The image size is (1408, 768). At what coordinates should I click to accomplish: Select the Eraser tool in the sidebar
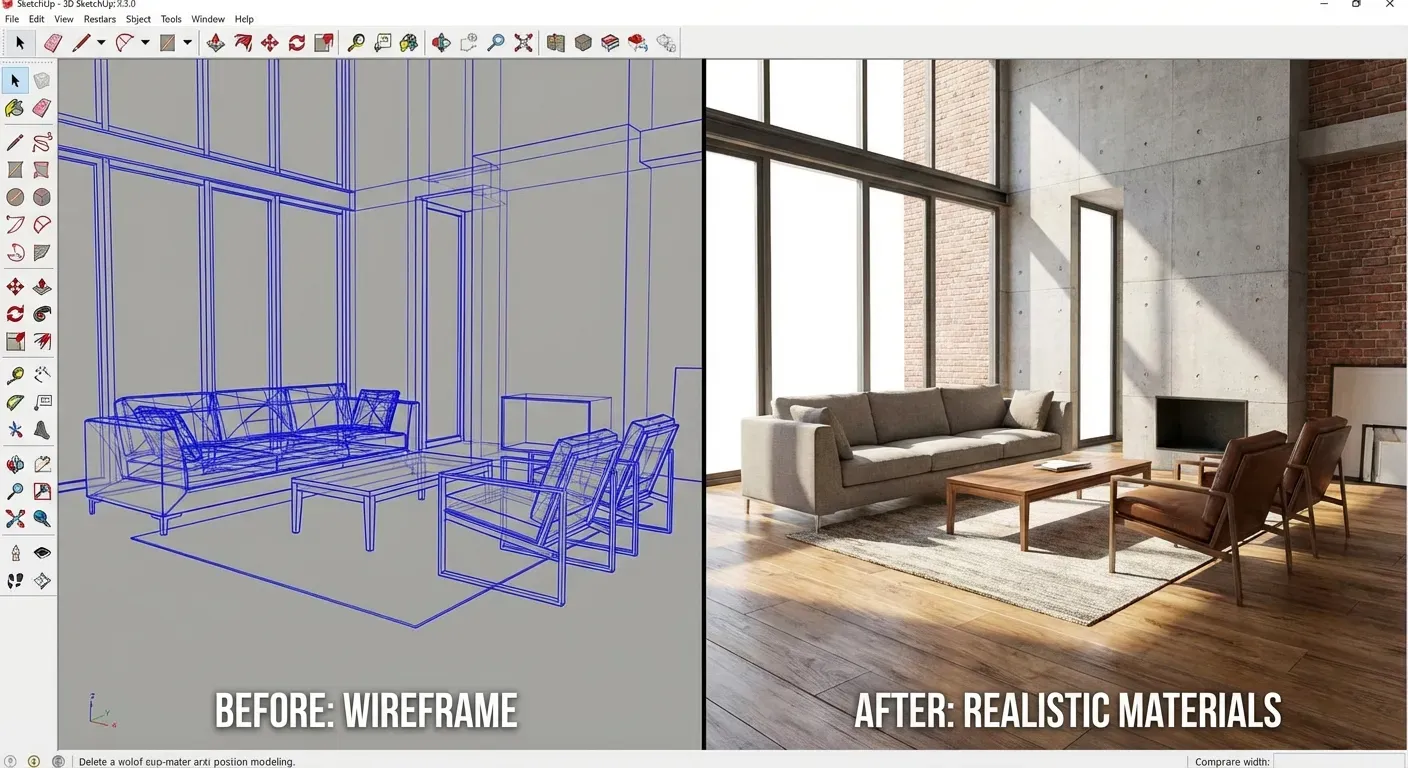(42, 107)
